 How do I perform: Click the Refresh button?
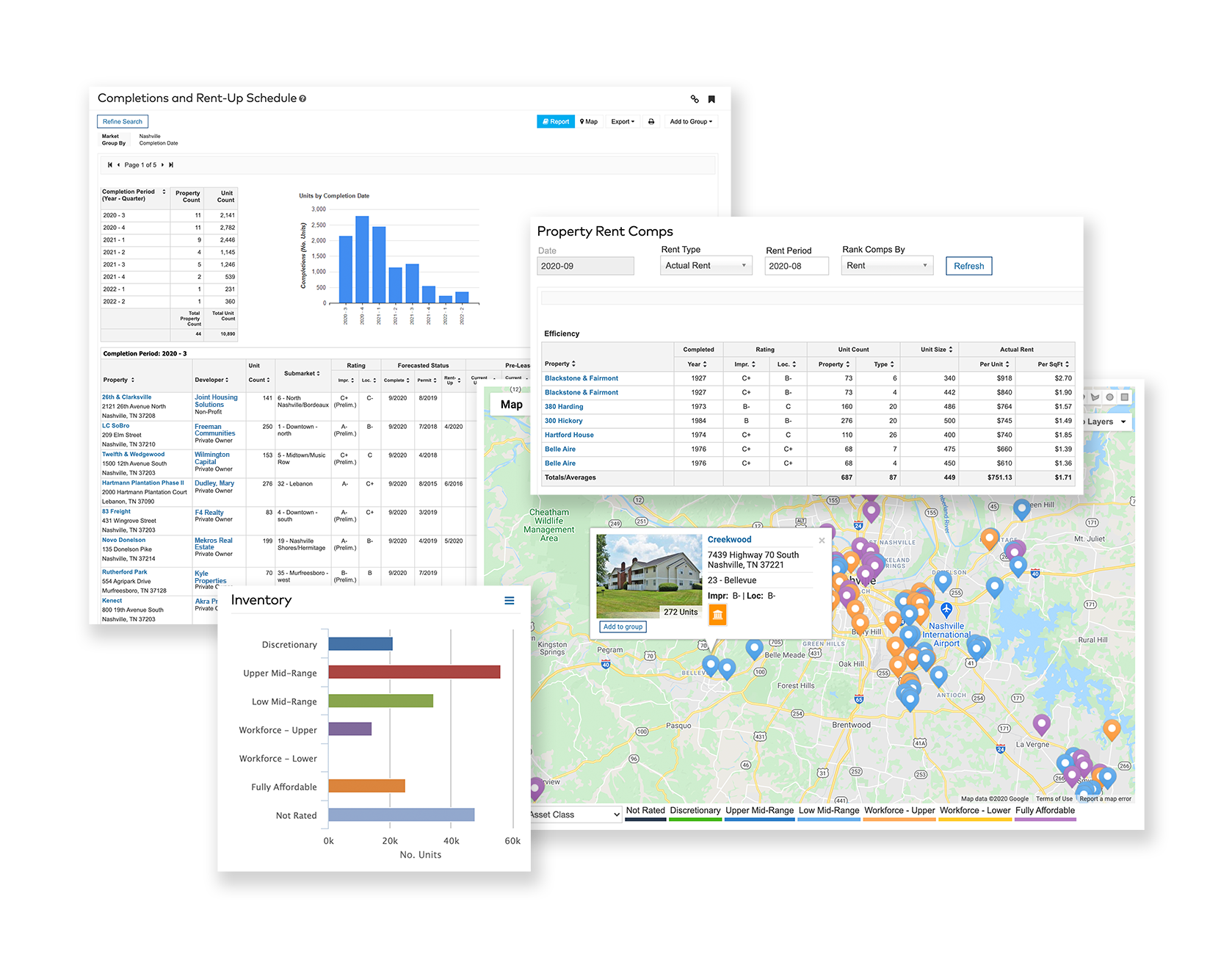968,266
